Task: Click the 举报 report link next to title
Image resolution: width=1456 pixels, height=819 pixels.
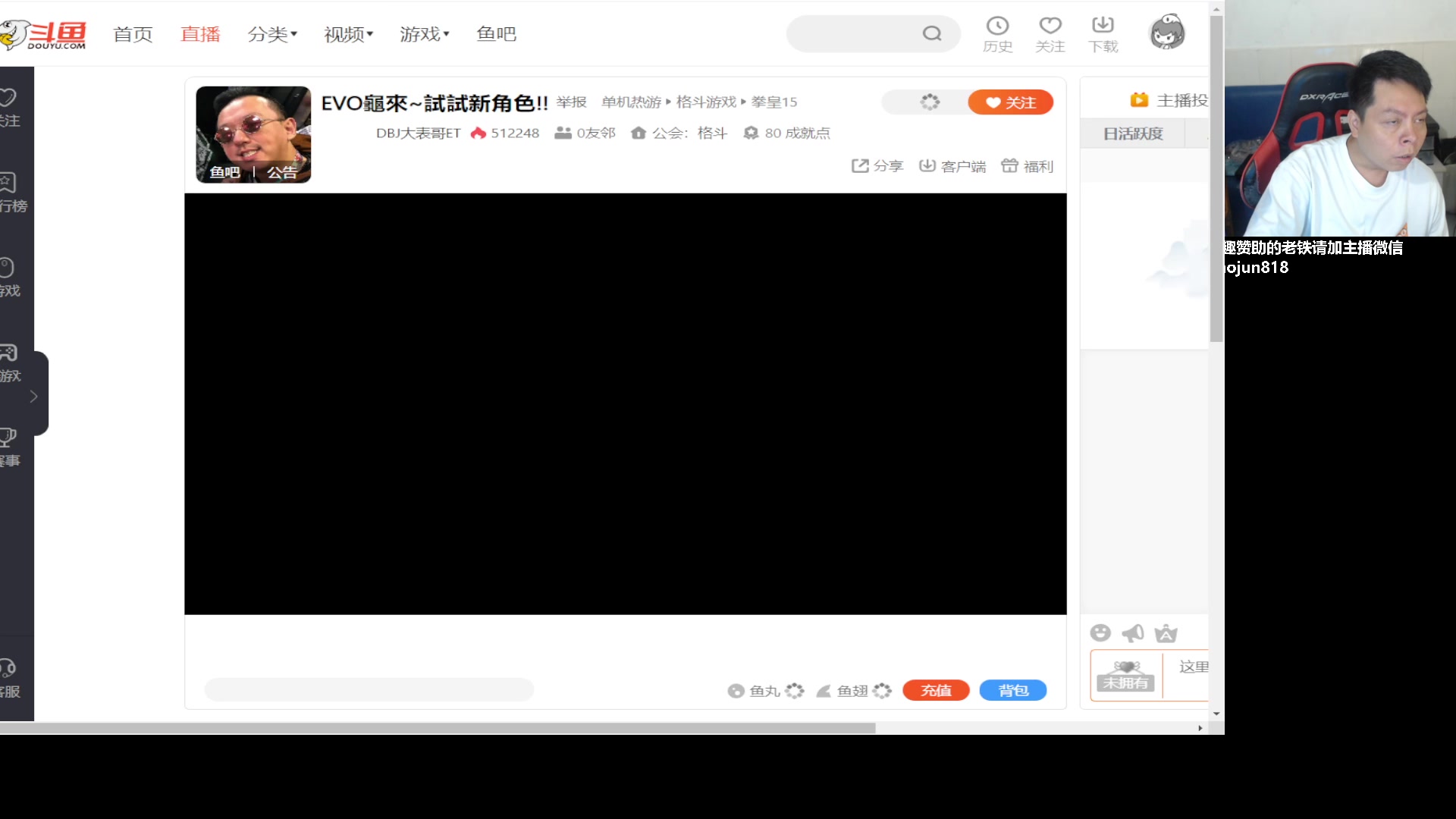Action: pos(572,102)
